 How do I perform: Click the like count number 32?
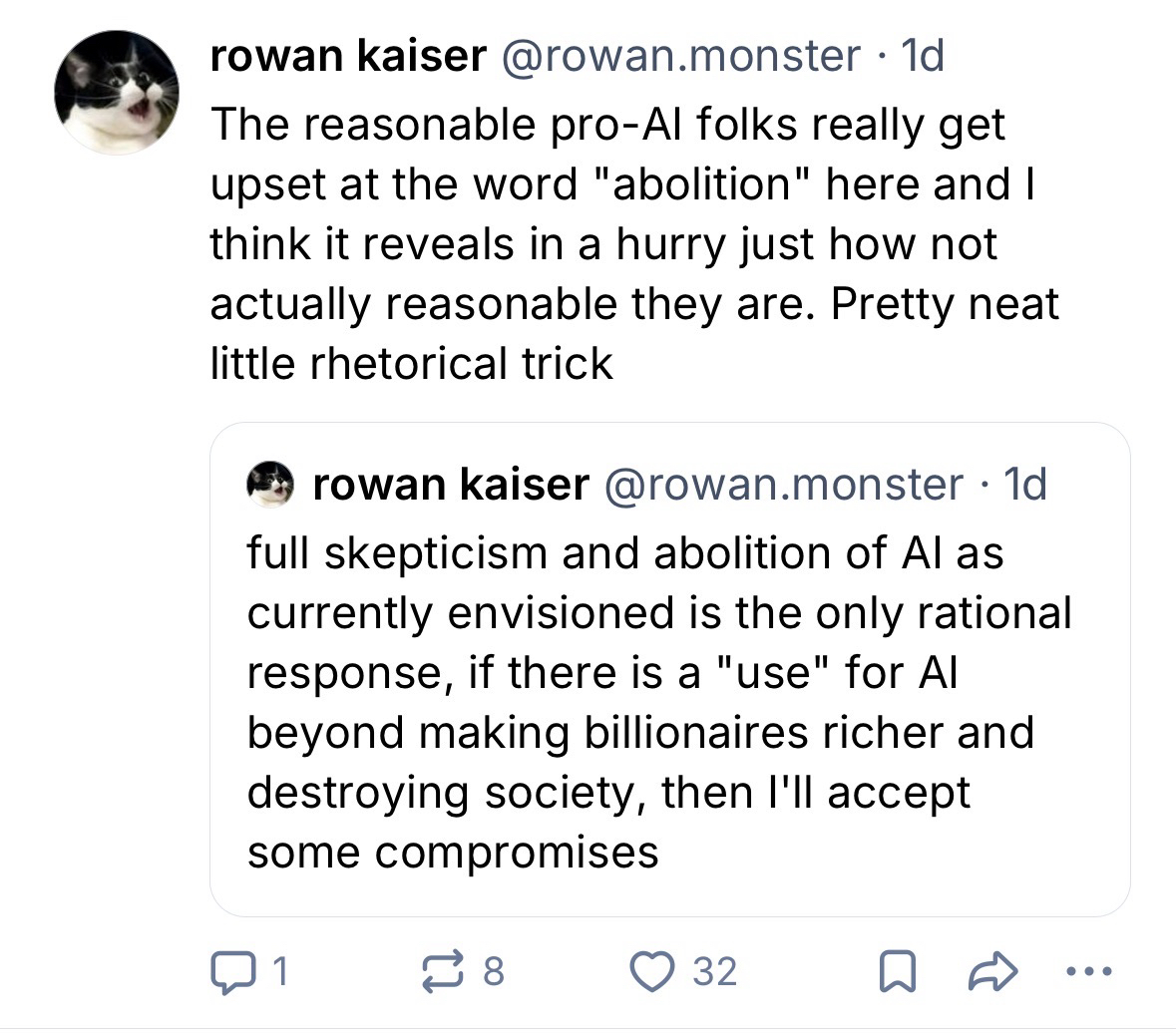[x=714, y=971]
